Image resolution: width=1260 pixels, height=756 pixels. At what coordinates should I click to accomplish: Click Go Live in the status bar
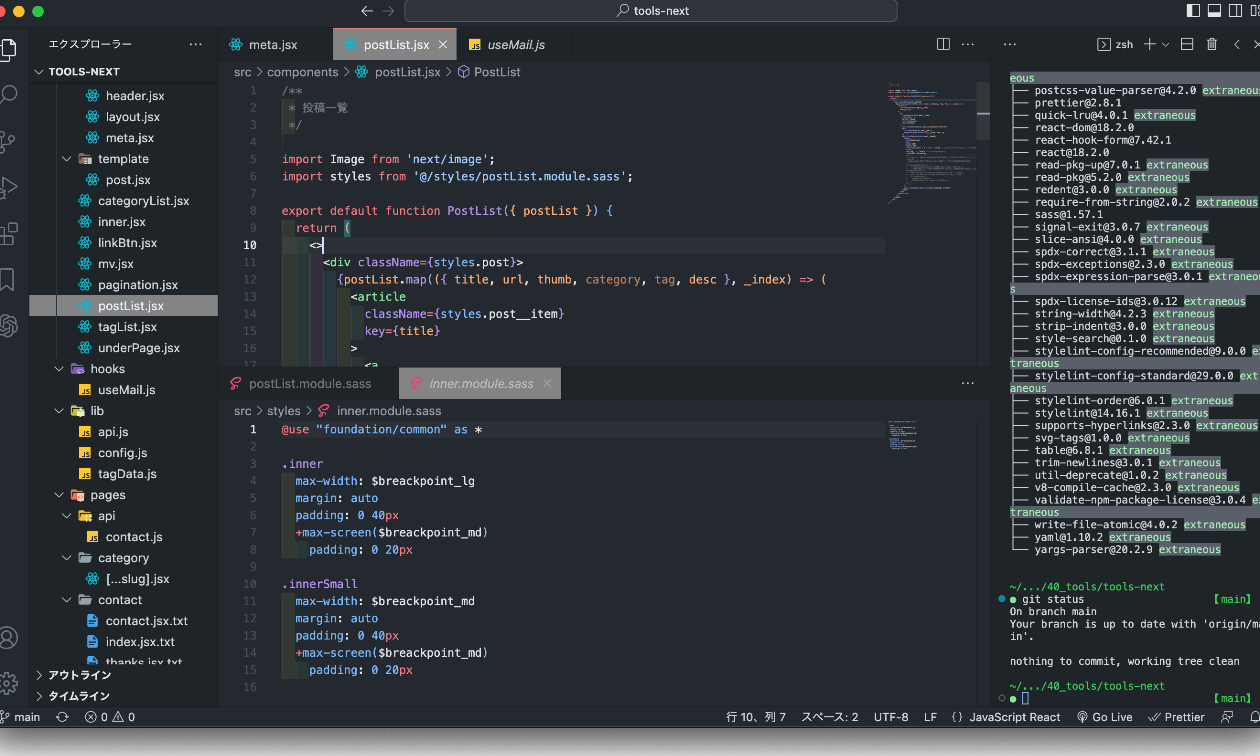point(1104,717)
